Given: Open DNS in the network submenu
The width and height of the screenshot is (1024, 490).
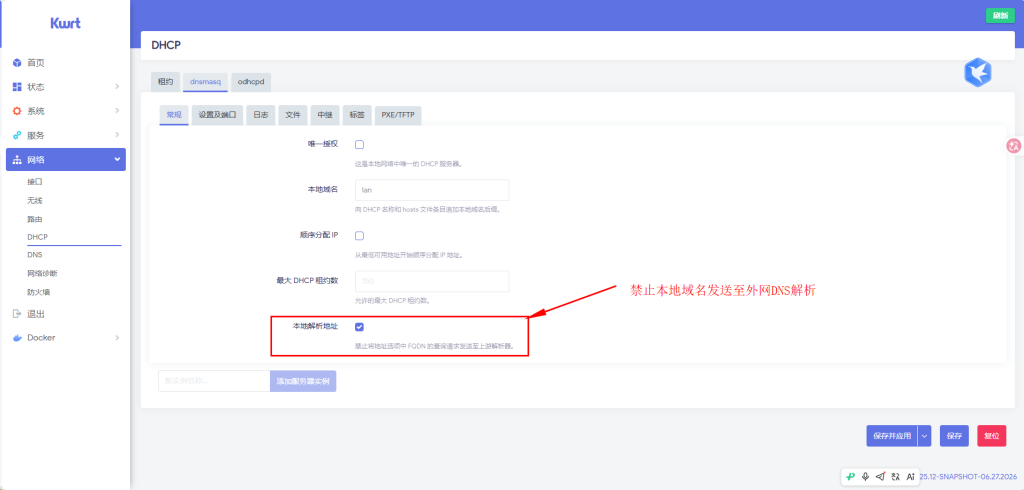Looking at the screenshot, I should click(x=35, y=255).
